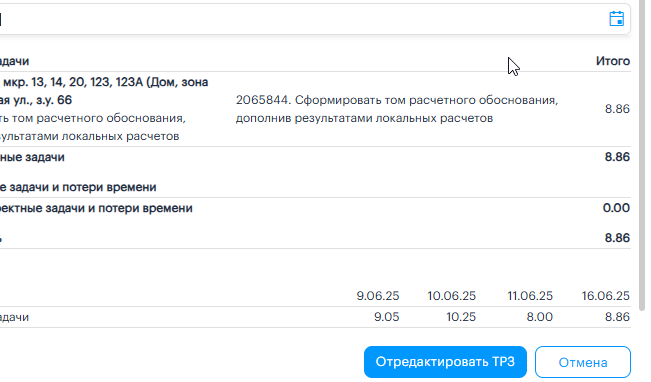Select the 8.00 hours cell
651x382 pixels.
click(540, 317)
